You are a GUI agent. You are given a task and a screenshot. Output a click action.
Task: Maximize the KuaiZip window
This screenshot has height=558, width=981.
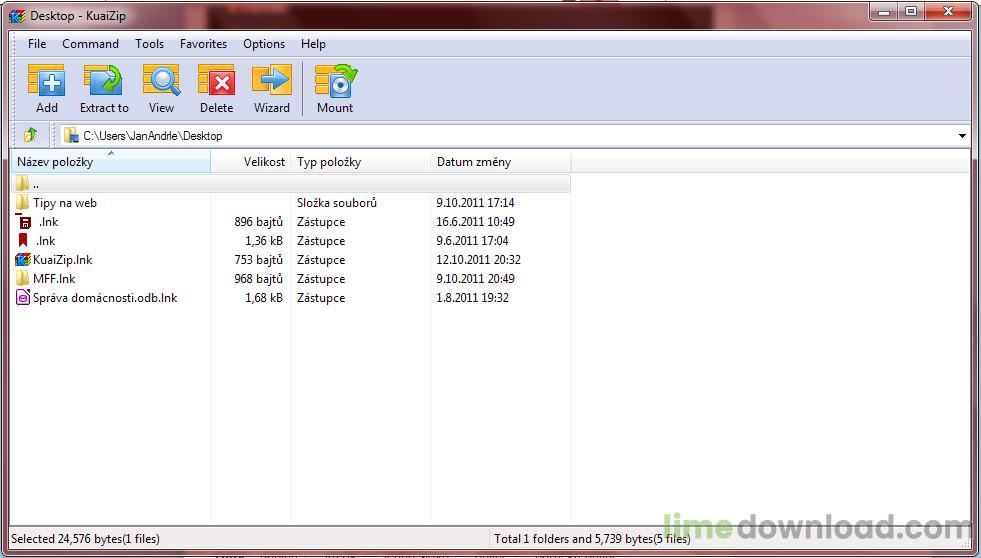[911, 11]
